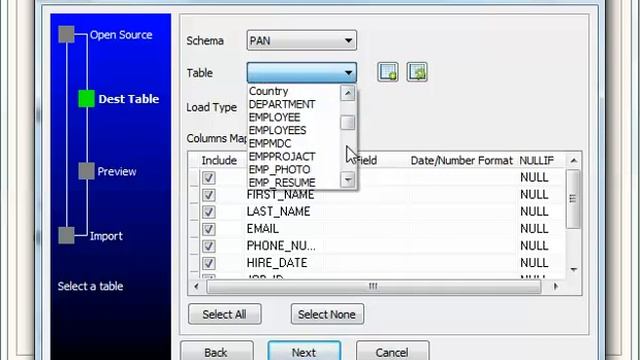
Task: Pick EMPMDC from the table list
Action: [x=270, y=143]
